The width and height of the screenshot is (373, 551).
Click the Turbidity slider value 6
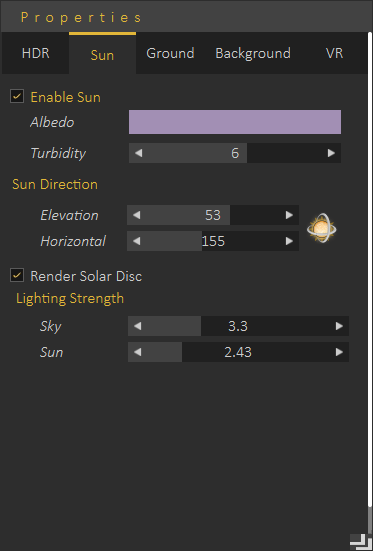tap(235, 153)
